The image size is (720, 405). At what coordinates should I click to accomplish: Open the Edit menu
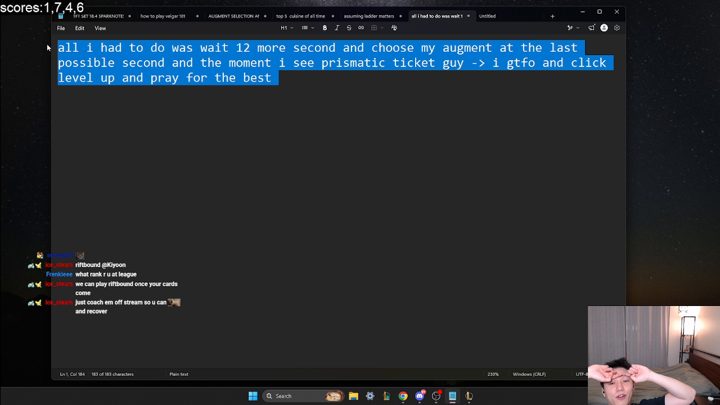coord(79,28)
